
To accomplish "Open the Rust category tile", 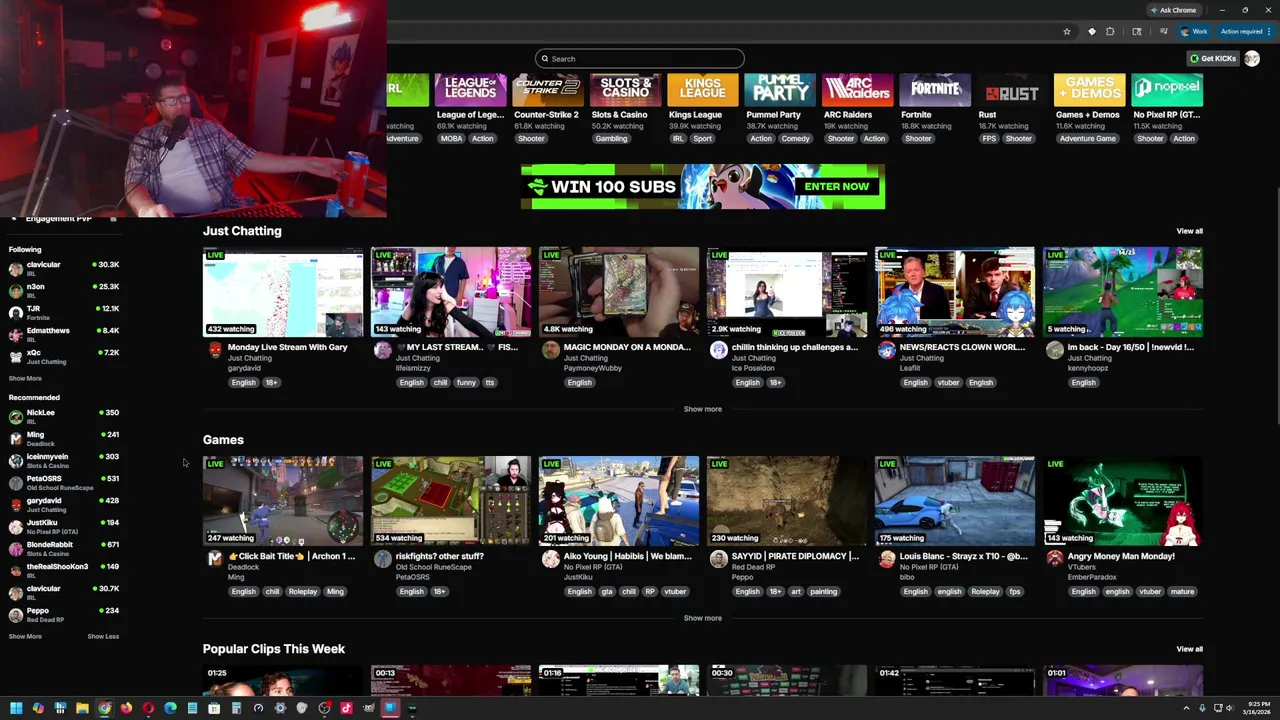I will (x=1011, y=91).
